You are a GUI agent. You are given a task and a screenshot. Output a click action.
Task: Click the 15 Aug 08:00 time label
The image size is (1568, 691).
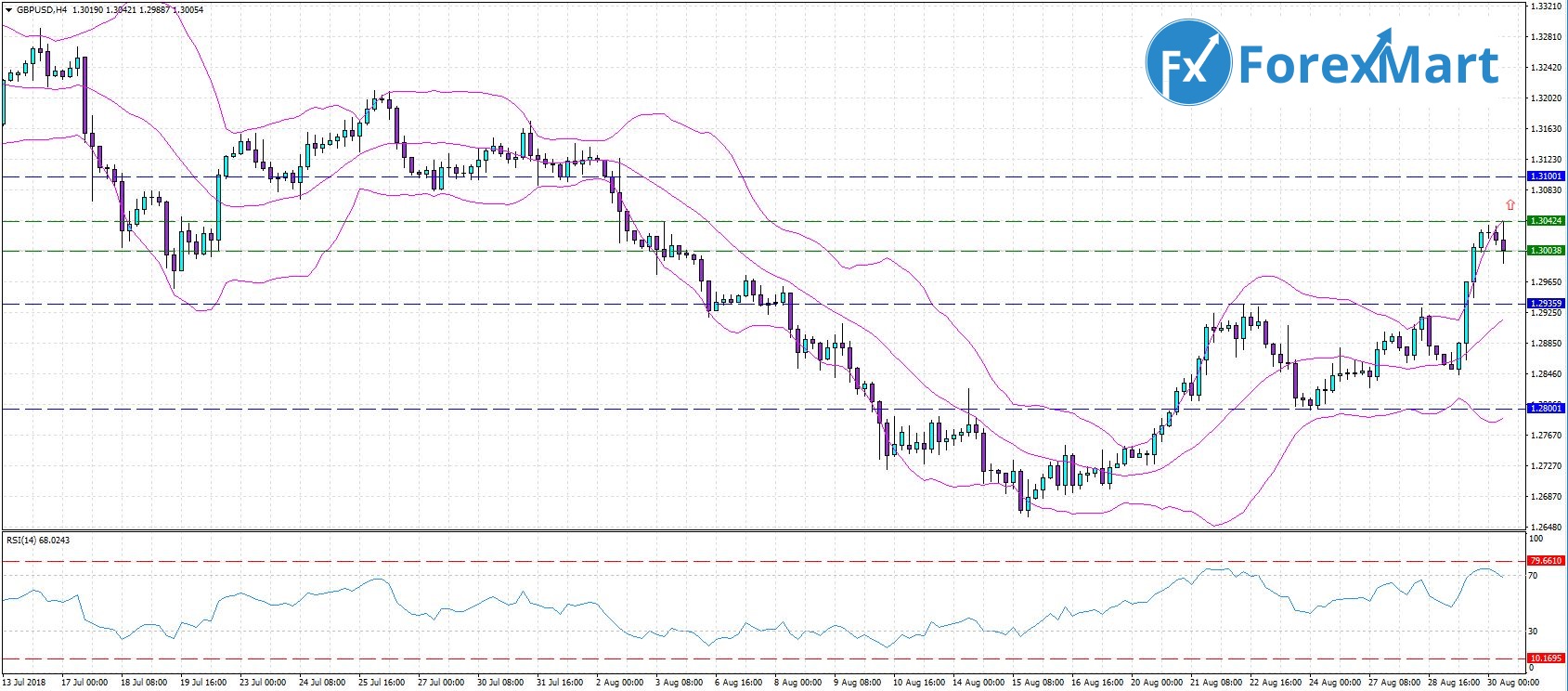pos(1037,683)
